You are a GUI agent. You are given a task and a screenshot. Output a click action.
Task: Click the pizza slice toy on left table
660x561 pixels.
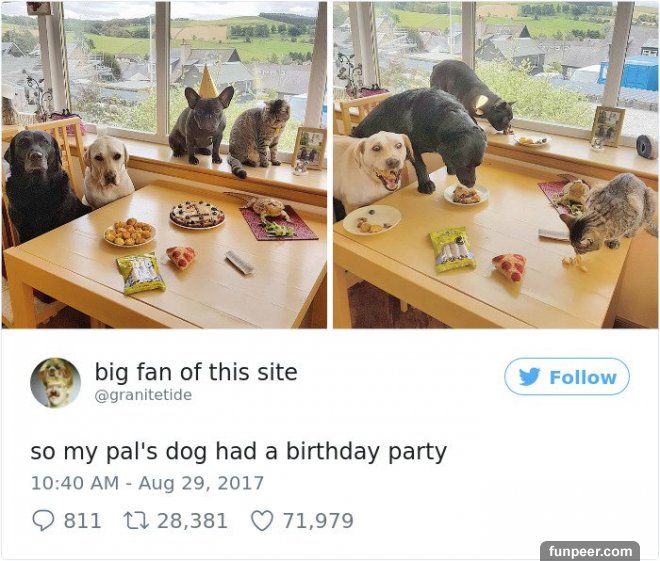181,257
